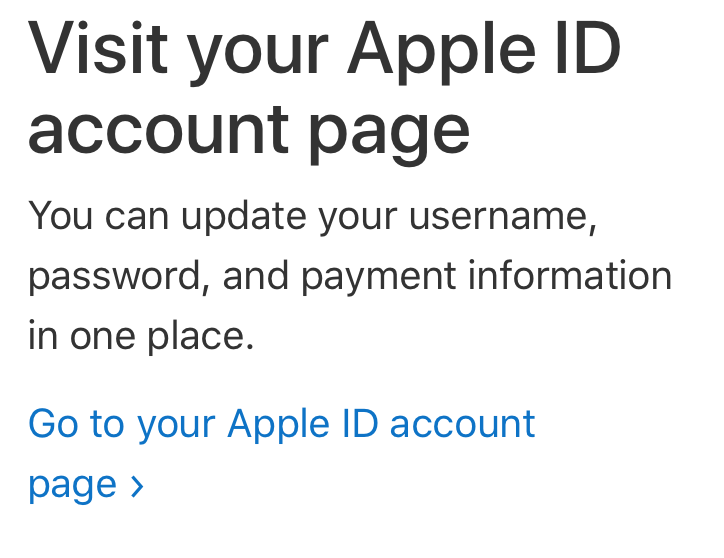
Task: Click the word 'update' in the description
Action: pos(244,217)
